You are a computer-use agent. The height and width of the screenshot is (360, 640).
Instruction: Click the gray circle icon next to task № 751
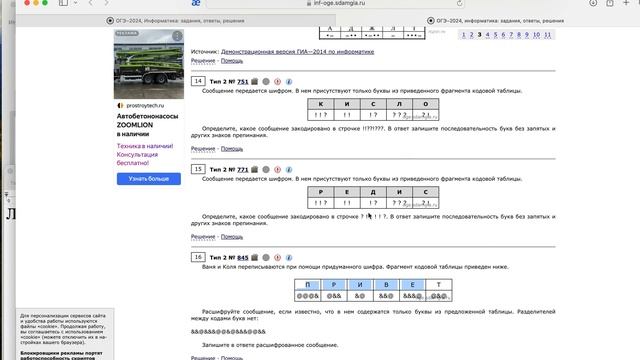[x=266, y=82]
